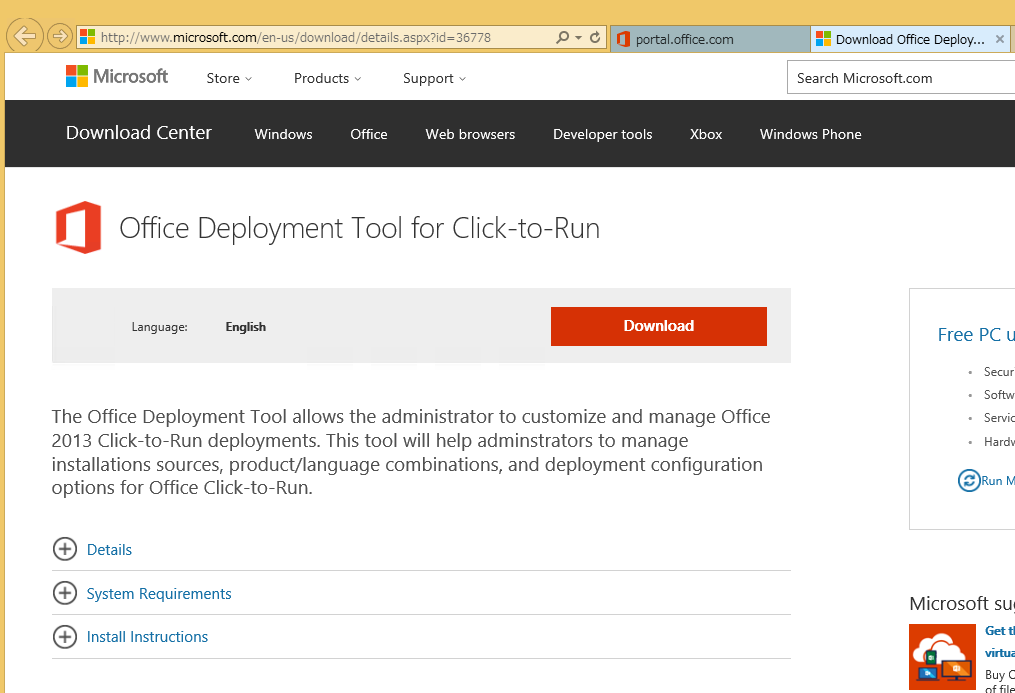
Task: Click the search magnifier in address bar
Action: tap(563, 38)
